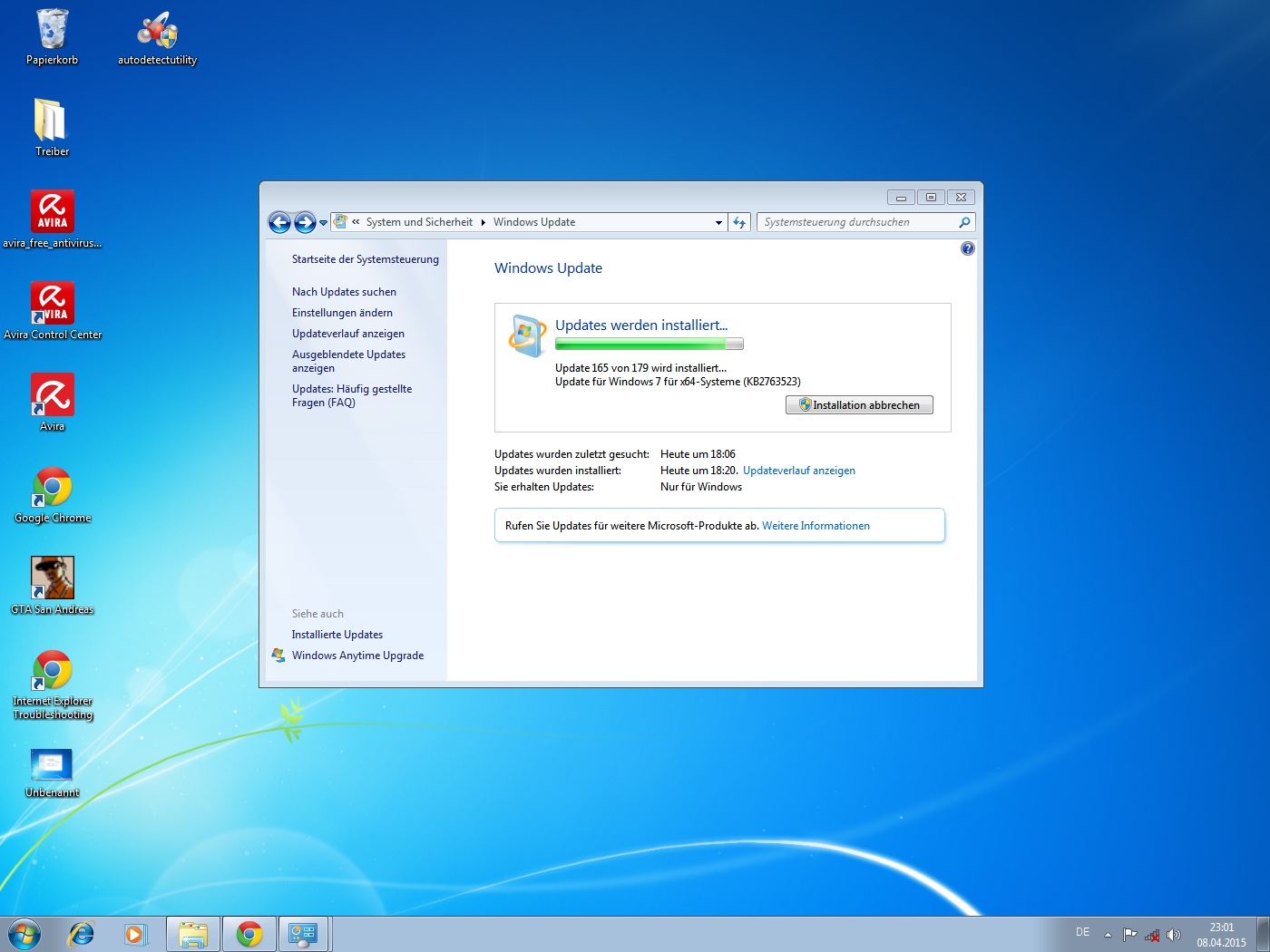Select the Avira Control Center shortcut
The image size is (1270, 952).
pos(52,311)
